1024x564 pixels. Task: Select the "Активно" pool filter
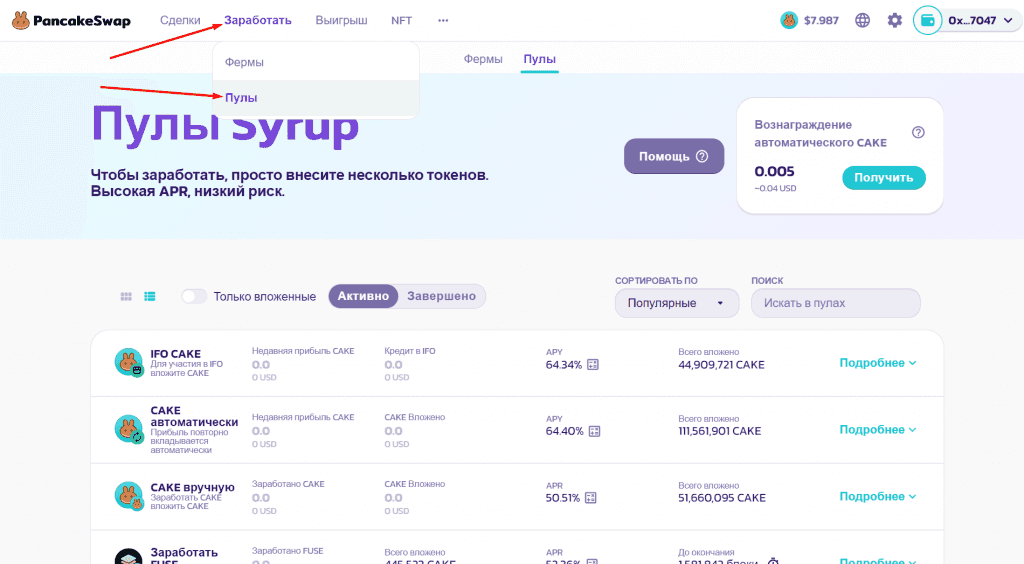coord(363,296)
